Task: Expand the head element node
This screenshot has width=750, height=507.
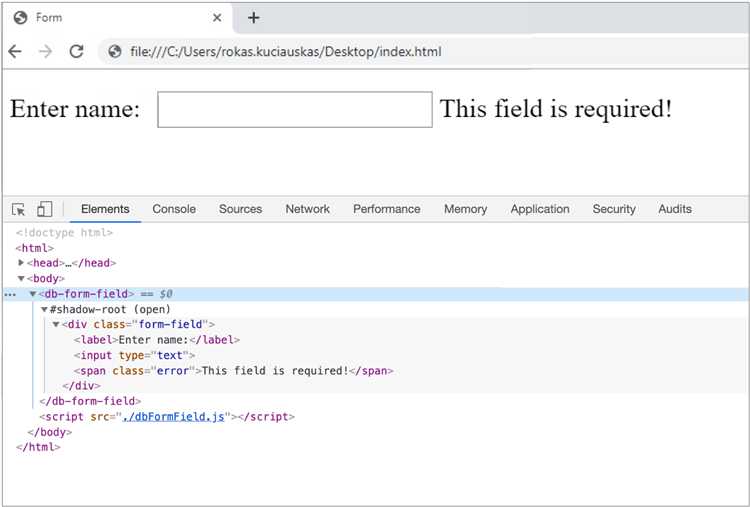Action: click(21, 263)
